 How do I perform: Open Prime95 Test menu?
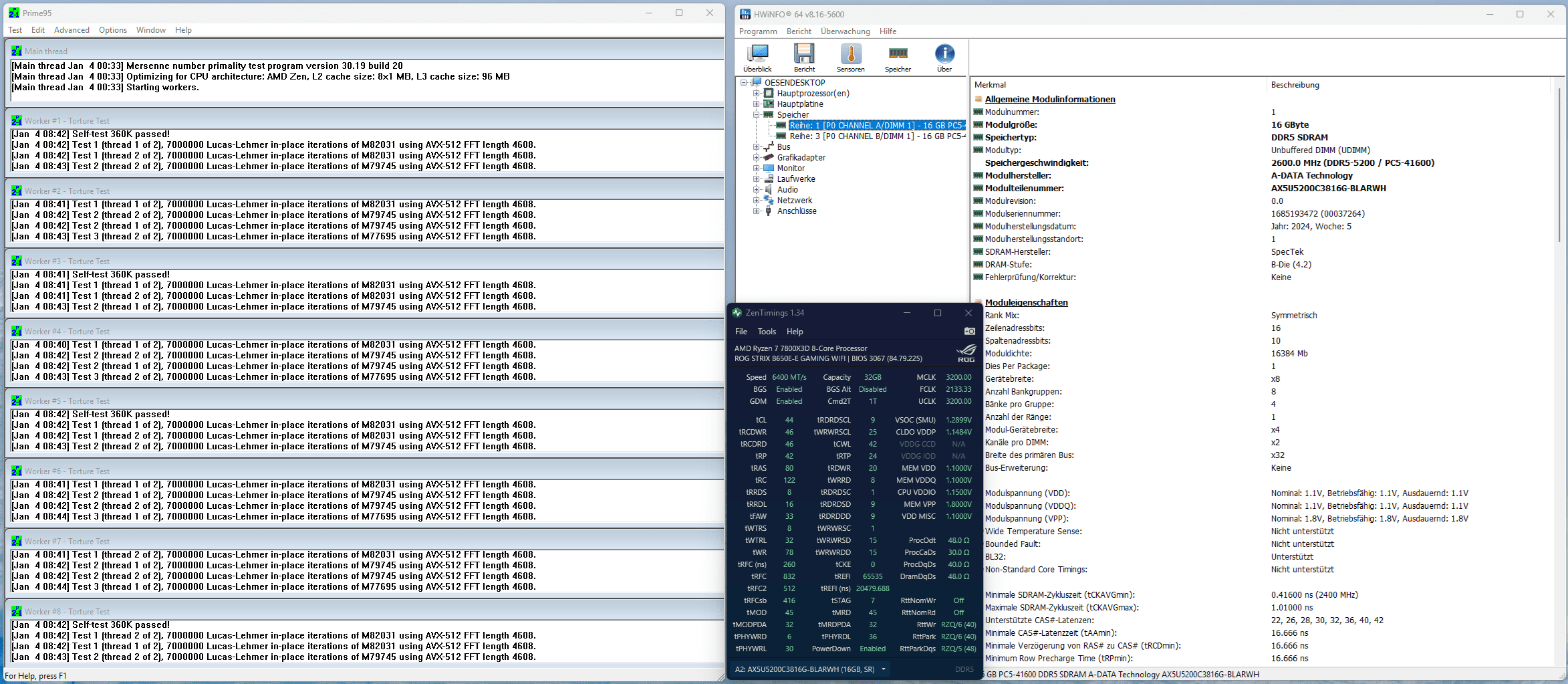(x=15, y=30)
